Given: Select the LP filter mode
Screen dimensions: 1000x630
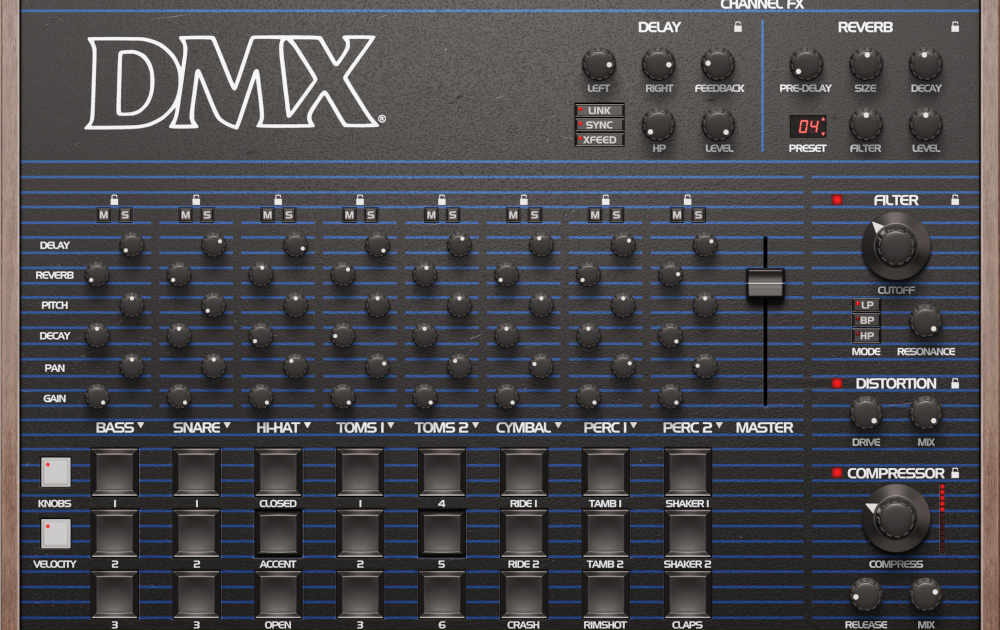Looking at the screenshot, I should pos(866,305).
